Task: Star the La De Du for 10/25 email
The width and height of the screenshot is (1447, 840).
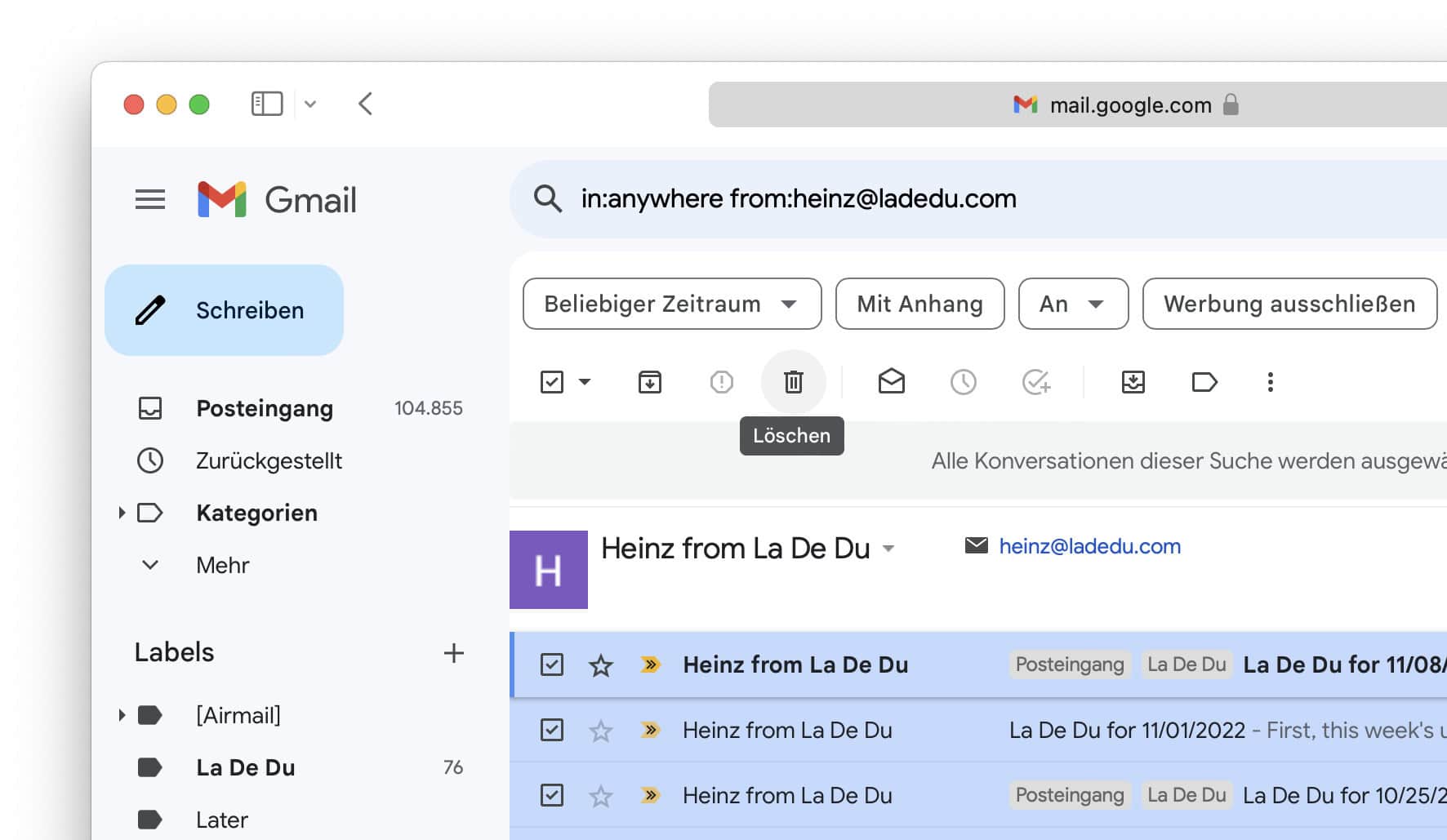Action: tap(601, 796)
